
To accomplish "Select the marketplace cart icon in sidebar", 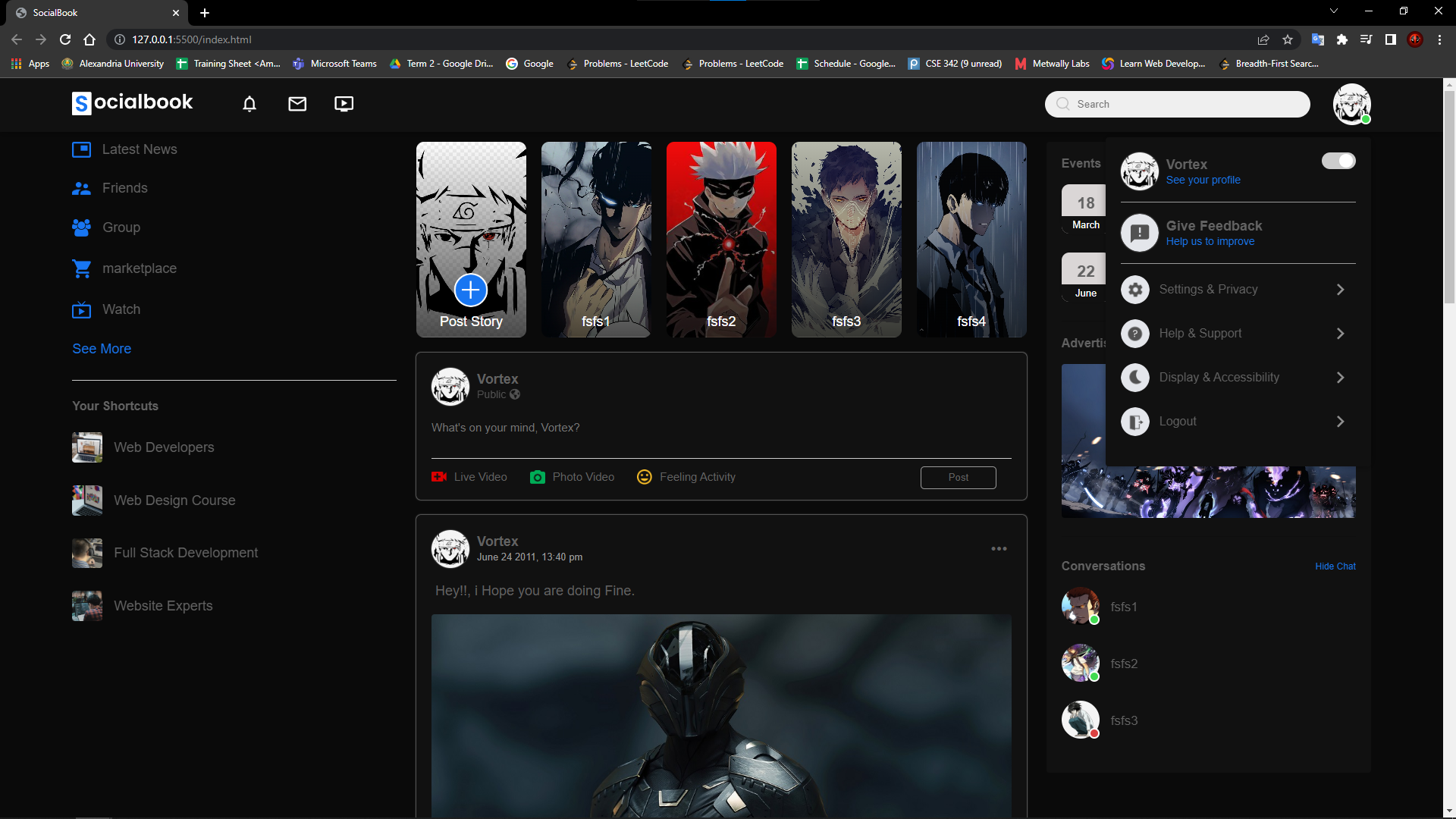I will (x=80, y=268).
